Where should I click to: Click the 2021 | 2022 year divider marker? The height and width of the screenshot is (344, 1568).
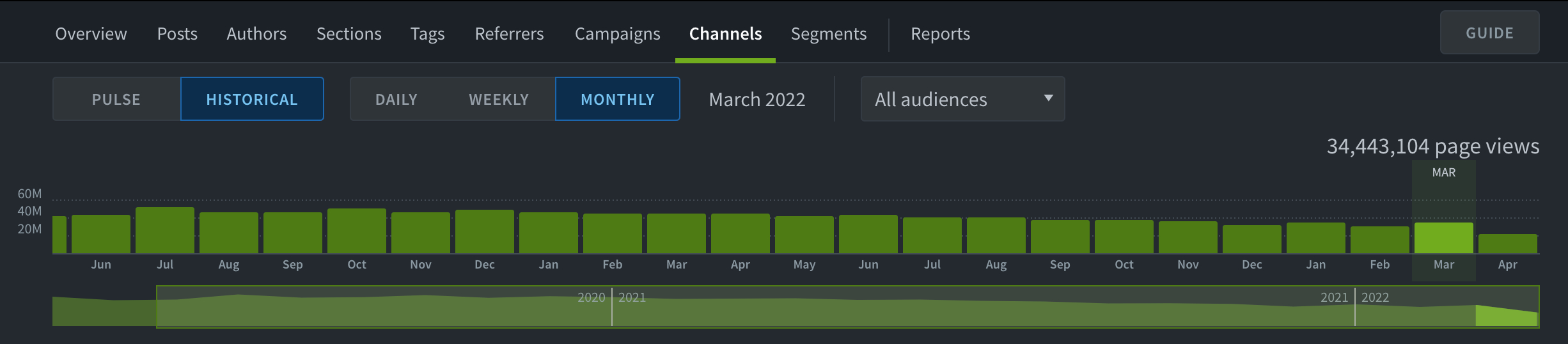pos(1355,307)
